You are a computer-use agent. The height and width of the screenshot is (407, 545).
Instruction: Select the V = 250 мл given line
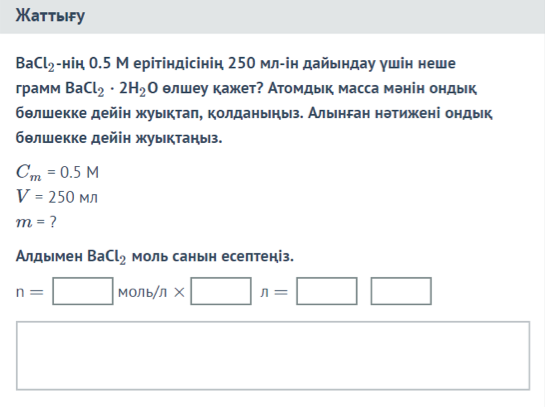57,197
